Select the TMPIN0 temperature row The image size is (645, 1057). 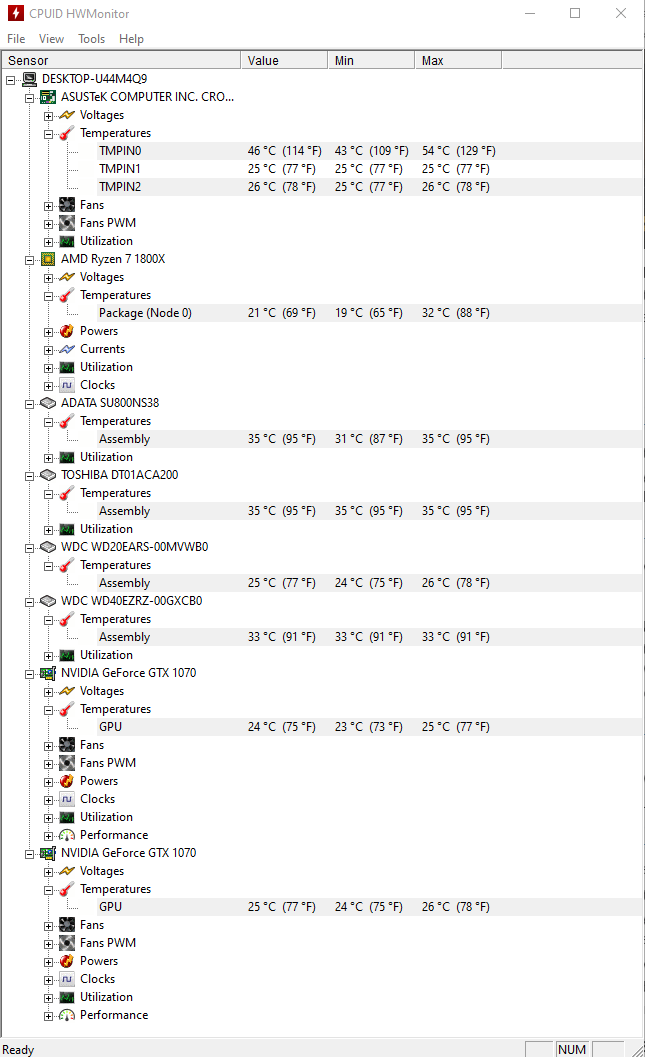click(120, 151)
